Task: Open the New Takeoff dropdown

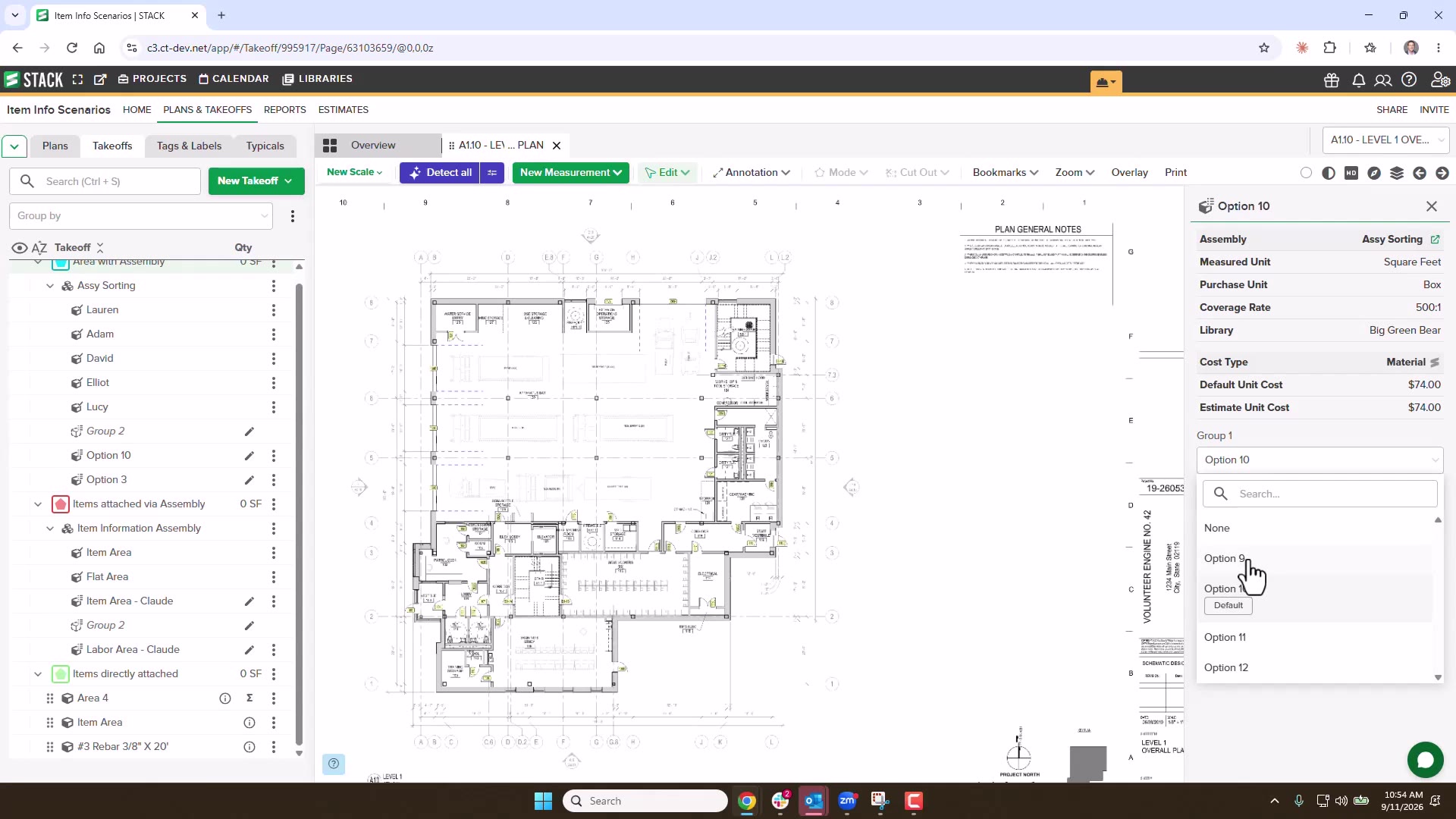Action: tap(256, 181)
